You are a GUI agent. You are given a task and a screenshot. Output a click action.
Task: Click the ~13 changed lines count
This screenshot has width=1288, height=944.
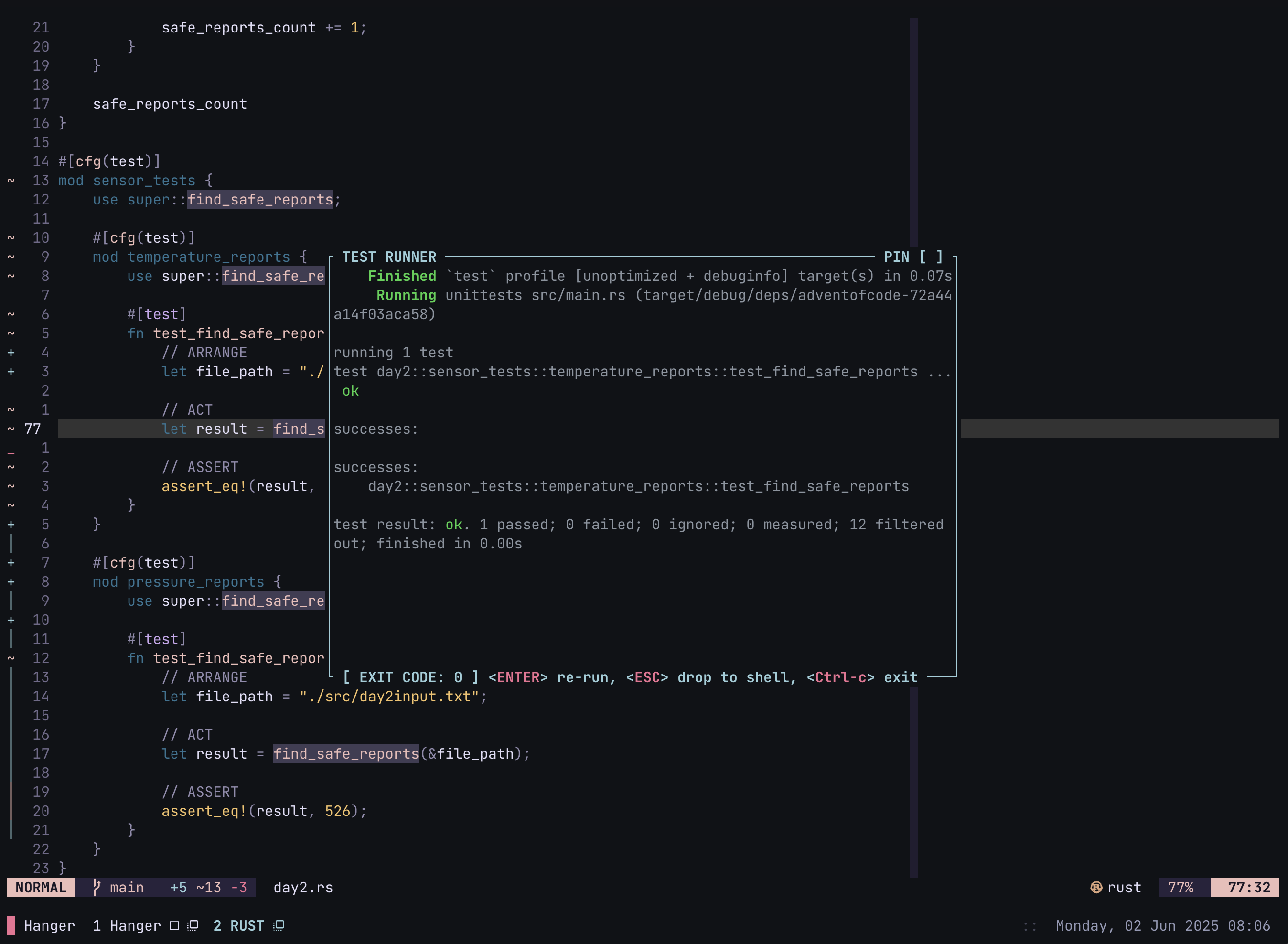208,887
